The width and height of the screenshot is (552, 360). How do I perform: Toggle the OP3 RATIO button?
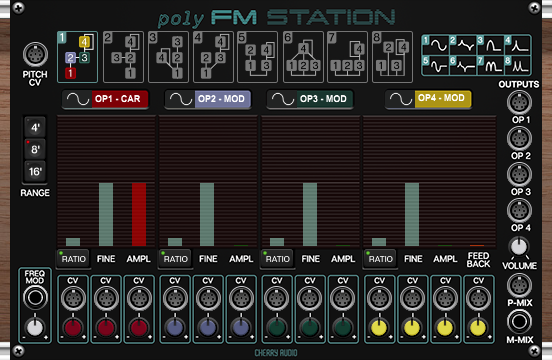pyautogui.click(x=277, y=259)
